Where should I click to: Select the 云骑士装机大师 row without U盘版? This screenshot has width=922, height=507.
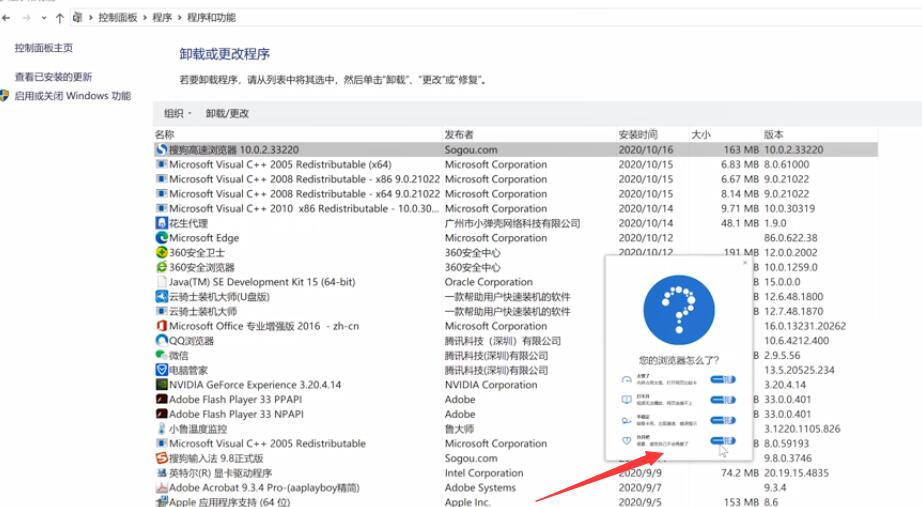click(x=516, y=311)
